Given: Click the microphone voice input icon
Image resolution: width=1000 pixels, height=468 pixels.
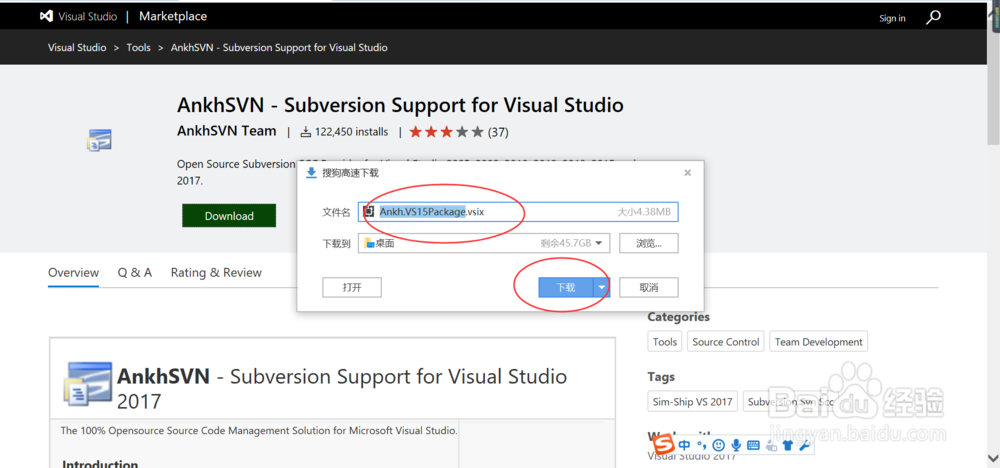Looking at the screenshot, I should 736,445.
